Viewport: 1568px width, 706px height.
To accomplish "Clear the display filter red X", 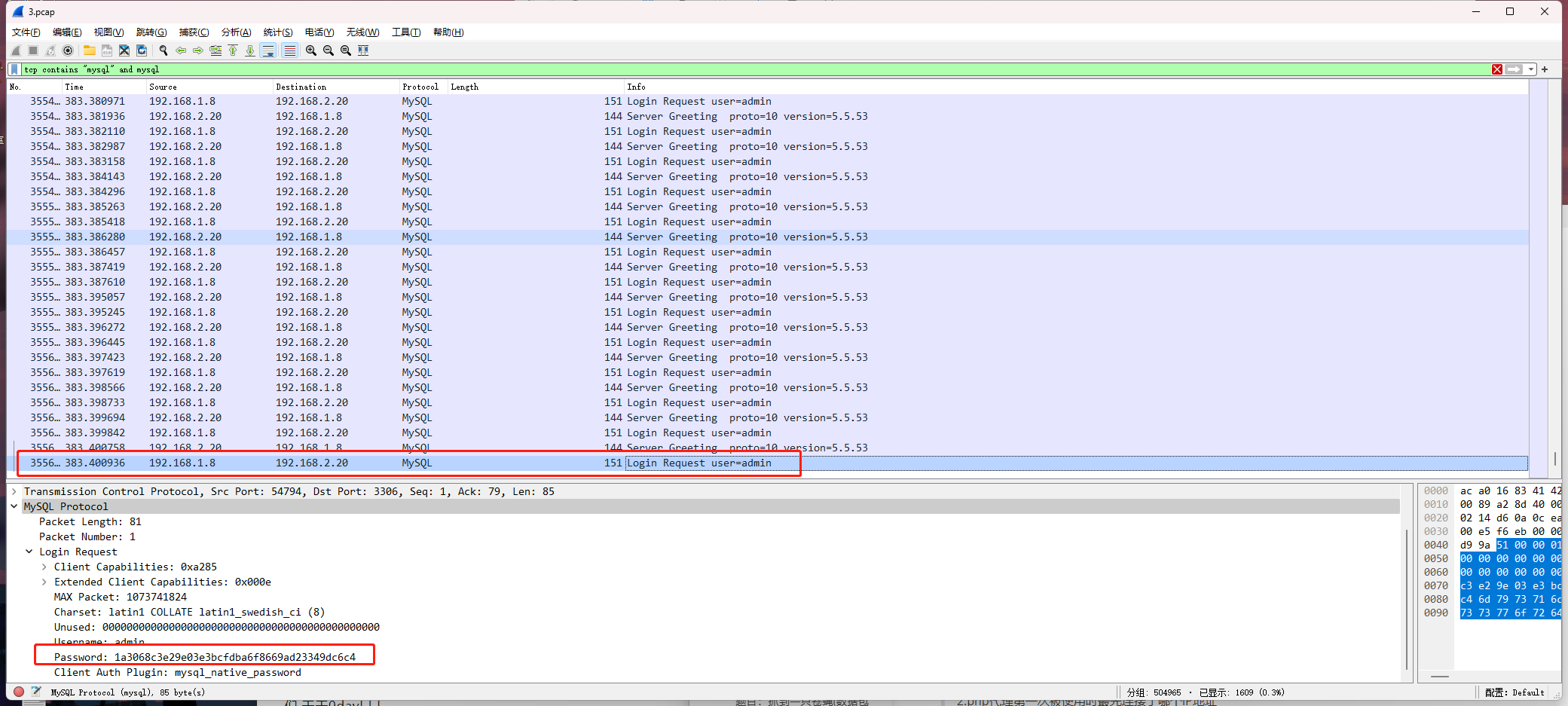I will pos(1497,69).
